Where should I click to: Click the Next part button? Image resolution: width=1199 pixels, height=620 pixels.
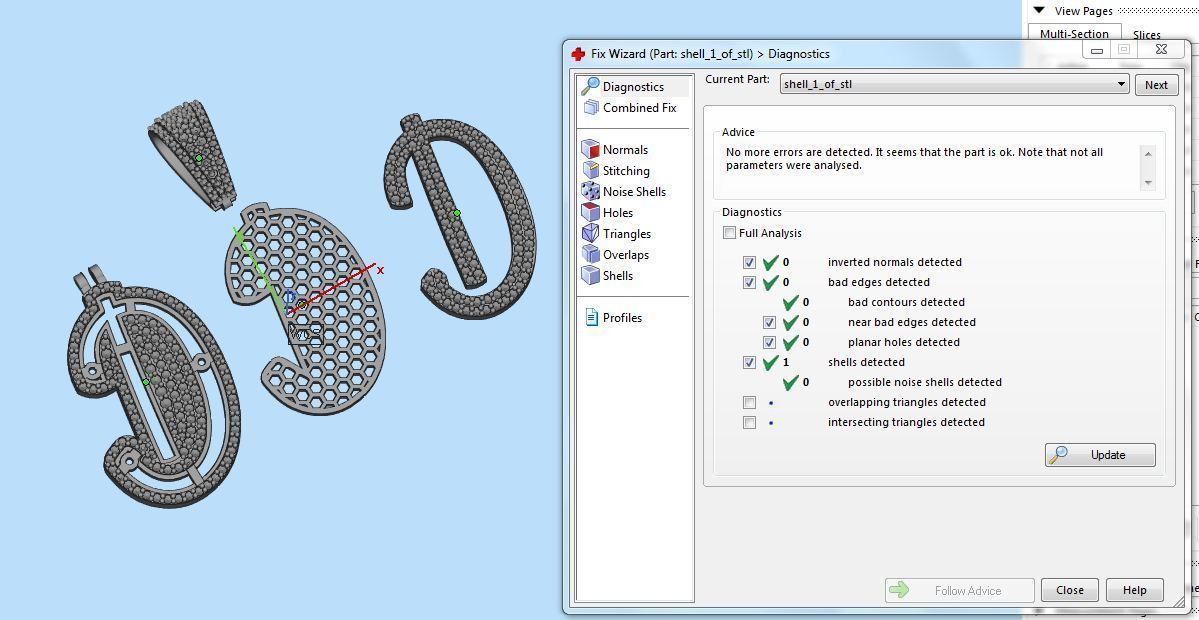(1156, 85)
